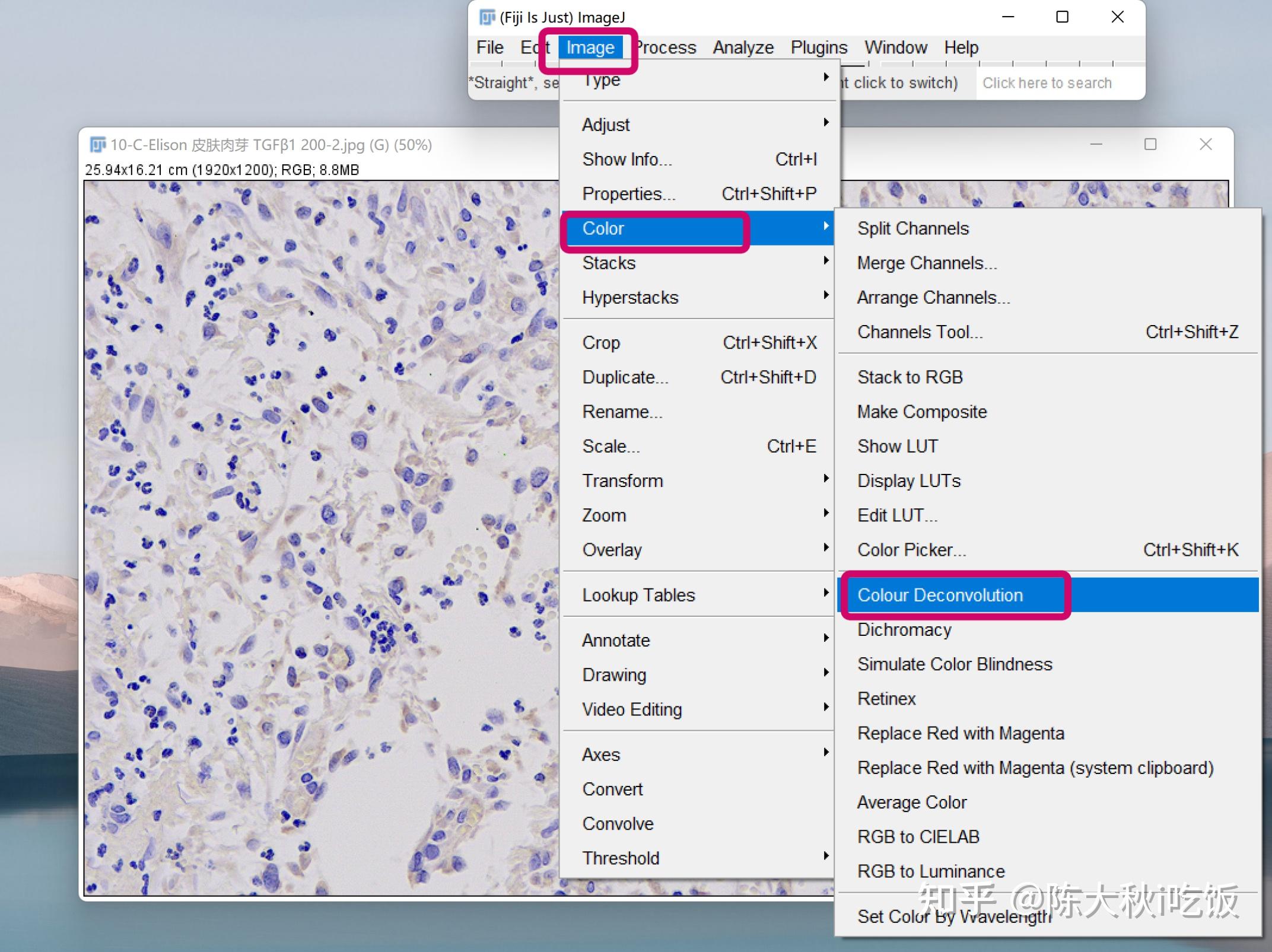Click the image window's Fiji icon
The width and height of the screenshot is (1272, 952).
(x=97, y=145)
